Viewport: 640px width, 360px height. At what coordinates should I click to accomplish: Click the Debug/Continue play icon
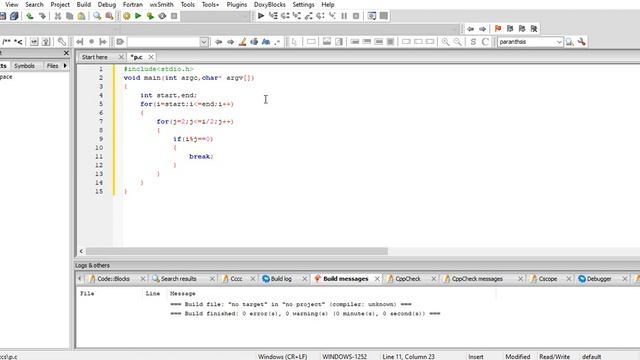[261, 16]
